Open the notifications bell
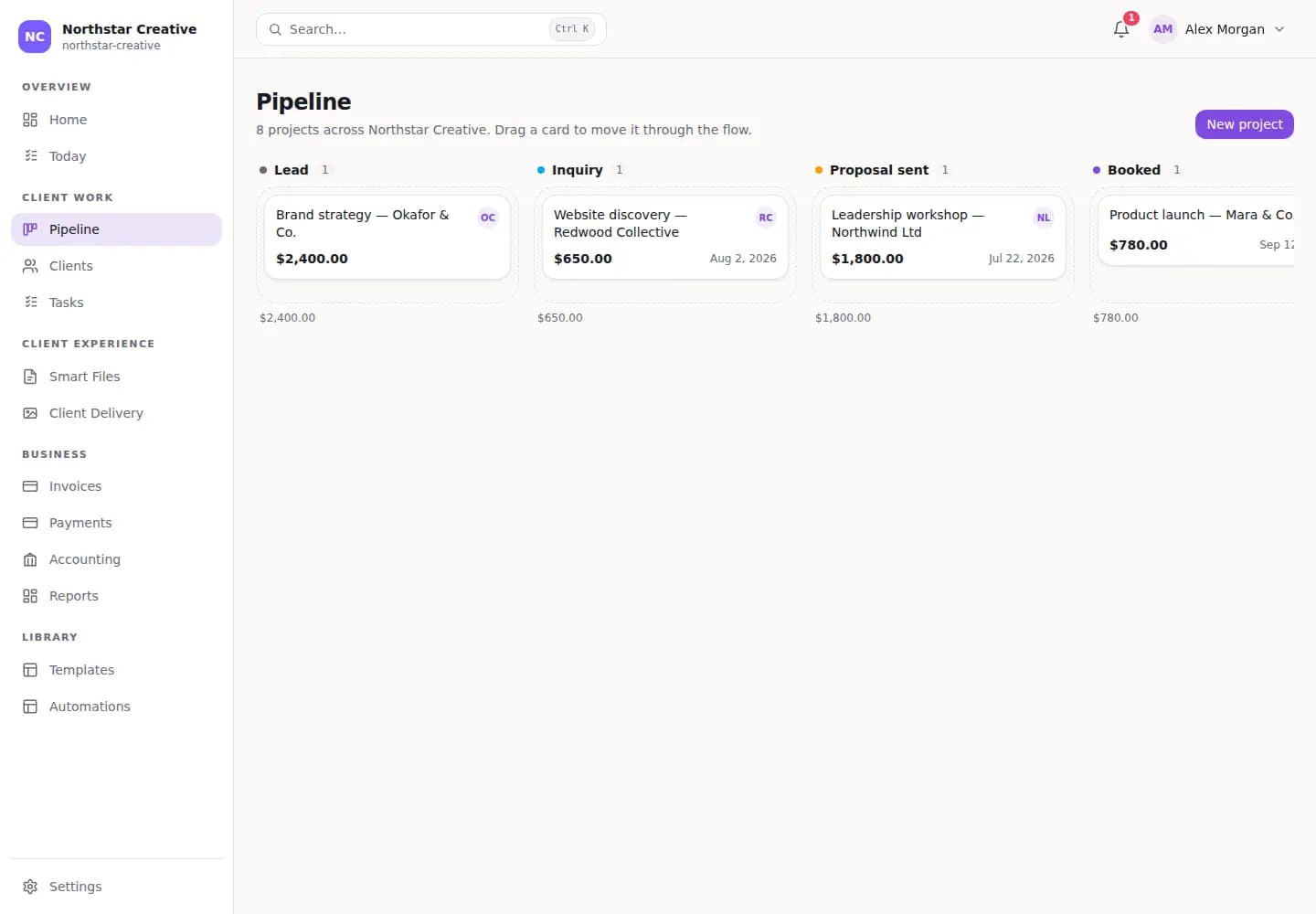This screenshot has width=1316, height=914. (1121, 29)
